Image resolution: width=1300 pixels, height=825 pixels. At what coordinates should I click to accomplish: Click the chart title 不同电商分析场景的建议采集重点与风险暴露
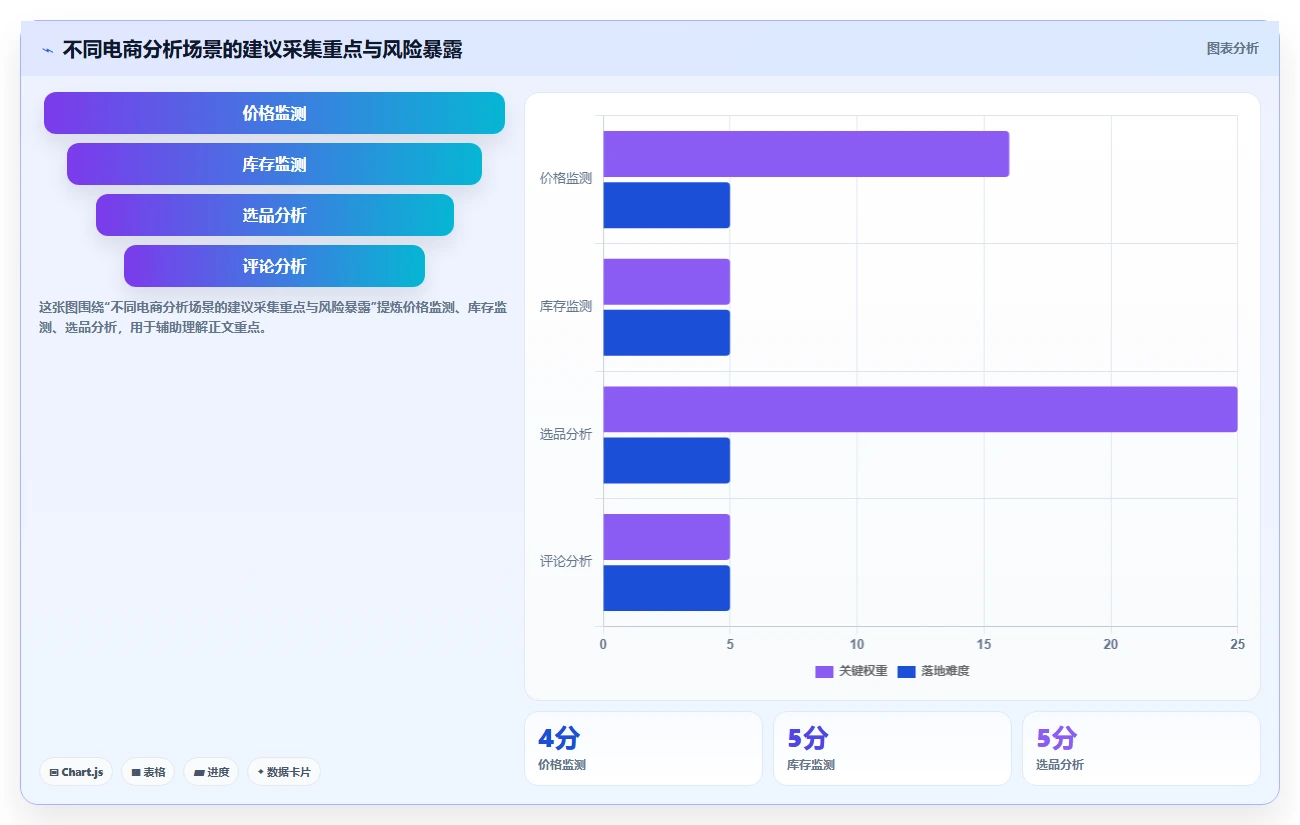click(262, 50)
